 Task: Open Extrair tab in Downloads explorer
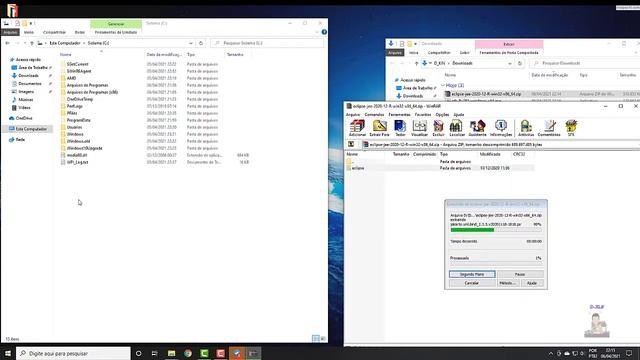(x=509, y=44)
